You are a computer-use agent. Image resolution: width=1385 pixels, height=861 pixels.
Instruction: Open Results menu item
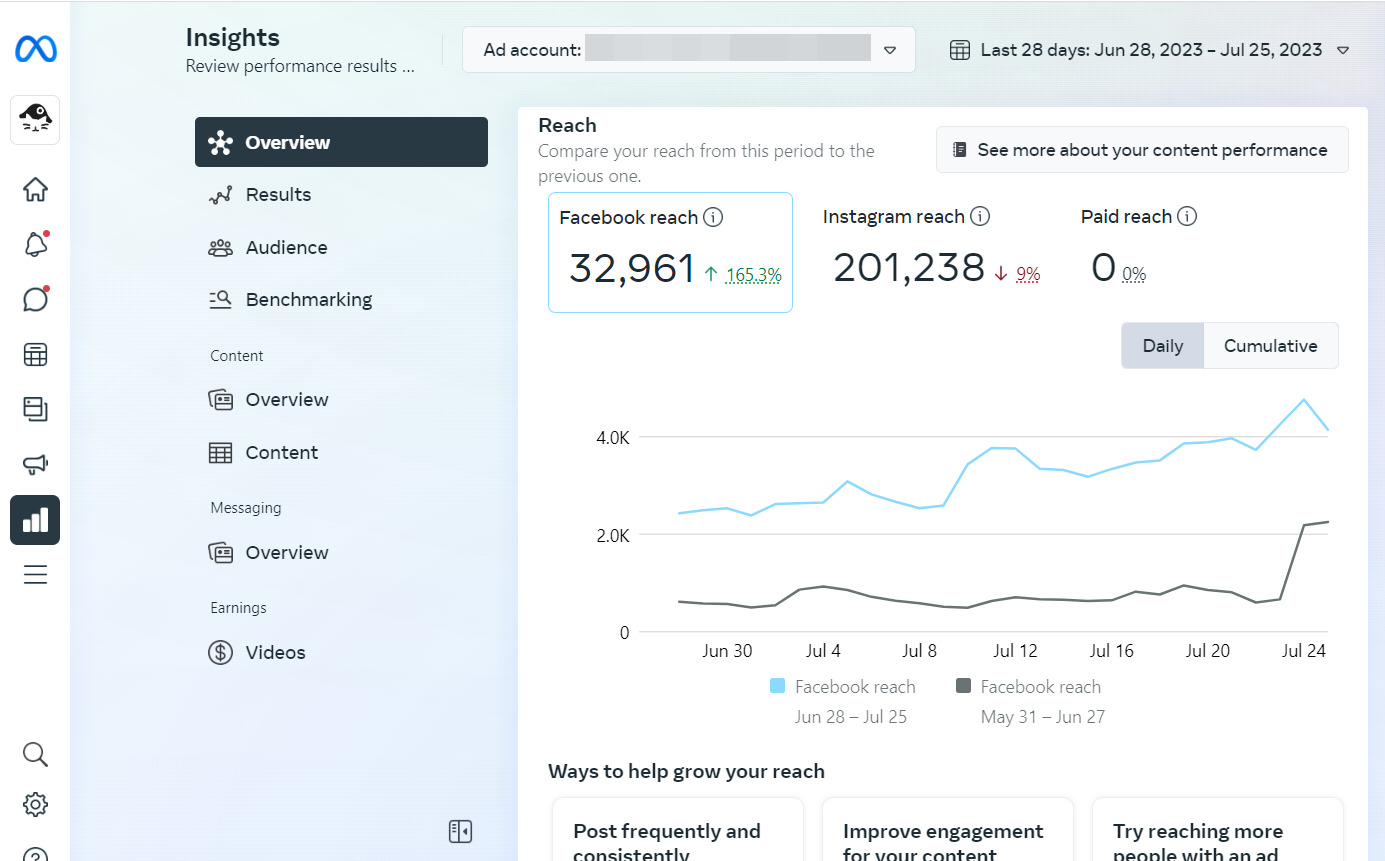[x=341, y=194]
